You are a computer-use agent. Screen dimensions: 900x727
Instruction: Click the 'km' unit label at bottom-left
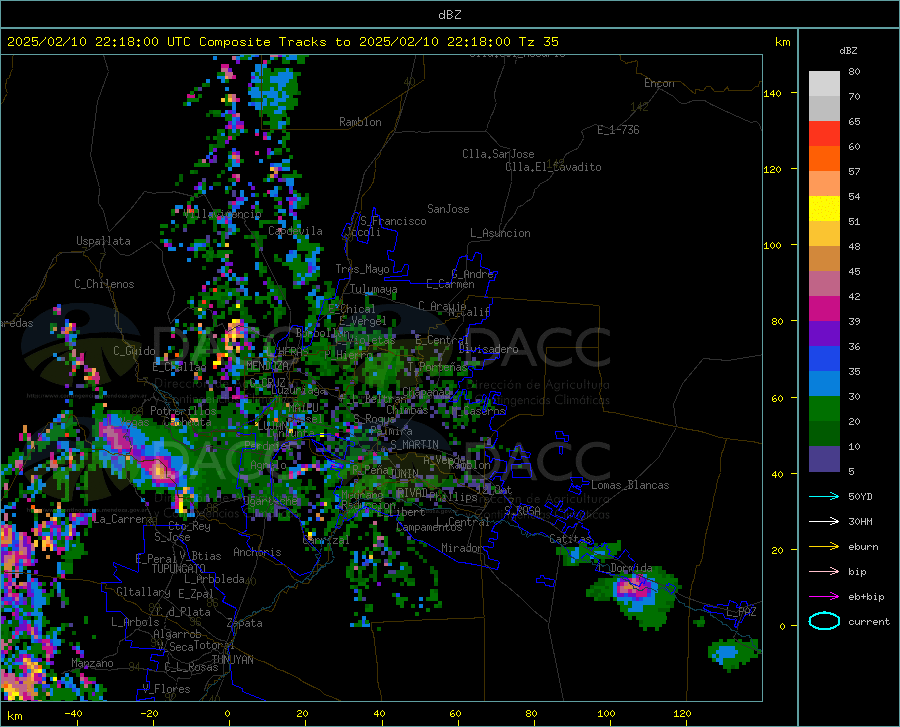[x=14, y=716]
